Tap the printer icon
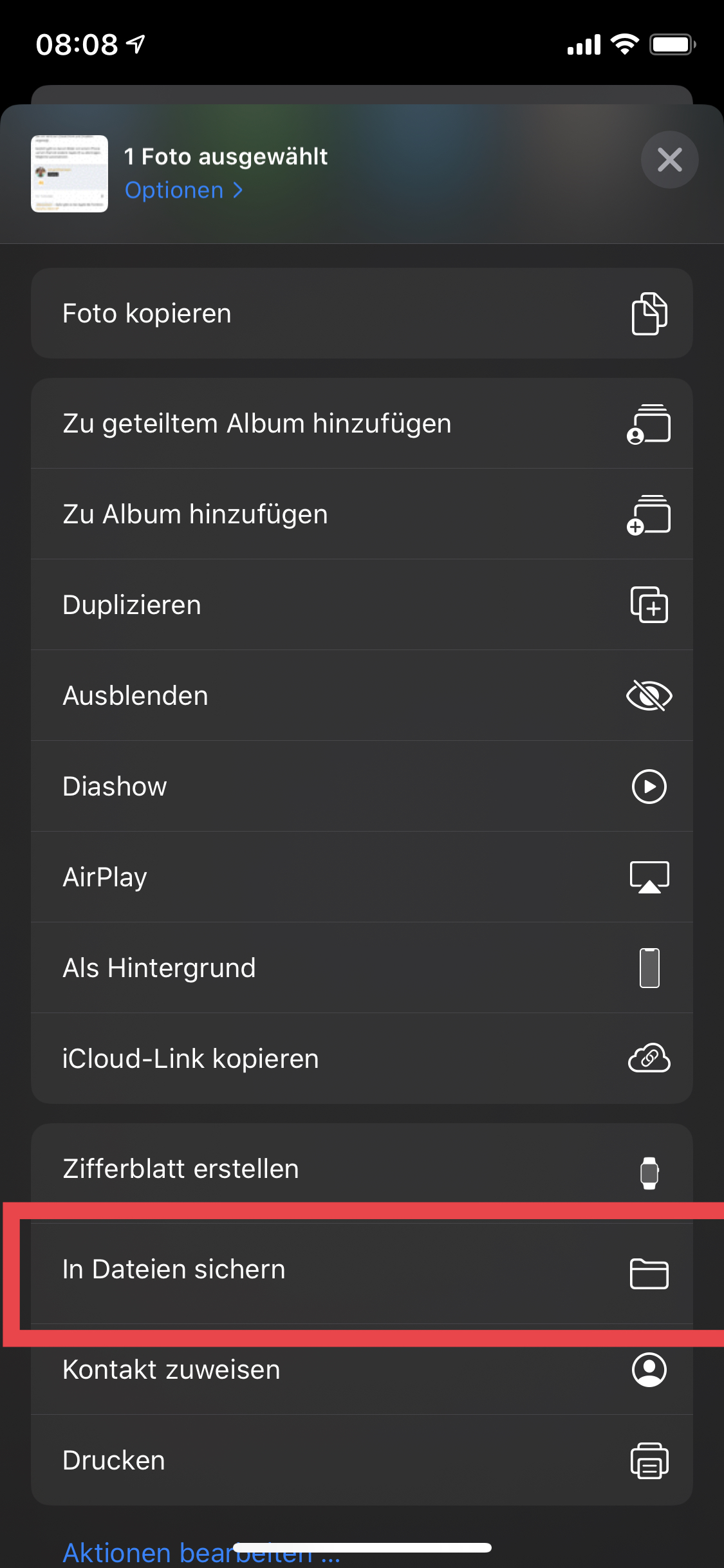The width and height of the screenshot is (724, 1568). tap(649, 1461)
